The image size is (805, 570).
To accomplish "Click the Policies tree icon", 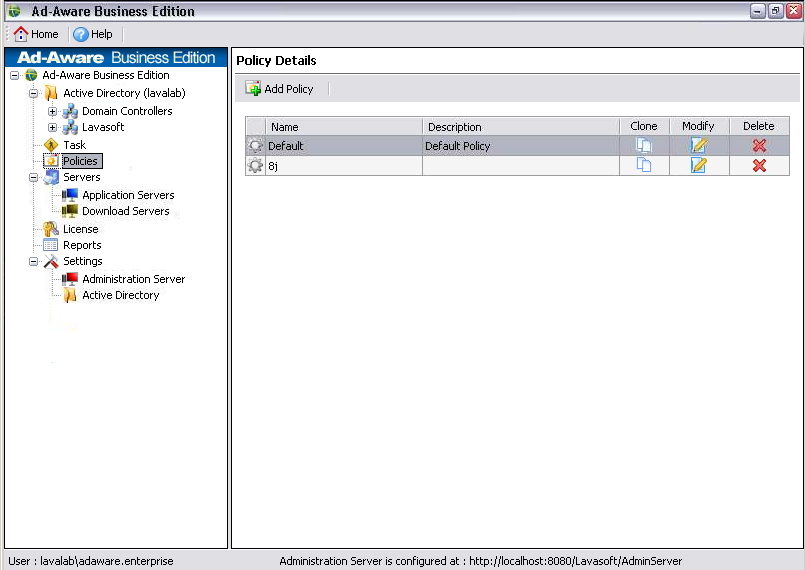I will [51, 161].
